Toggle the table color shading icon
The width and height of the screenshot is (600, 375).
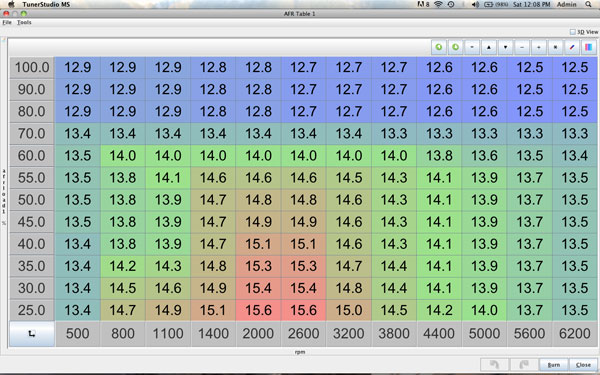pyautogui.click(x=589, y=47)
